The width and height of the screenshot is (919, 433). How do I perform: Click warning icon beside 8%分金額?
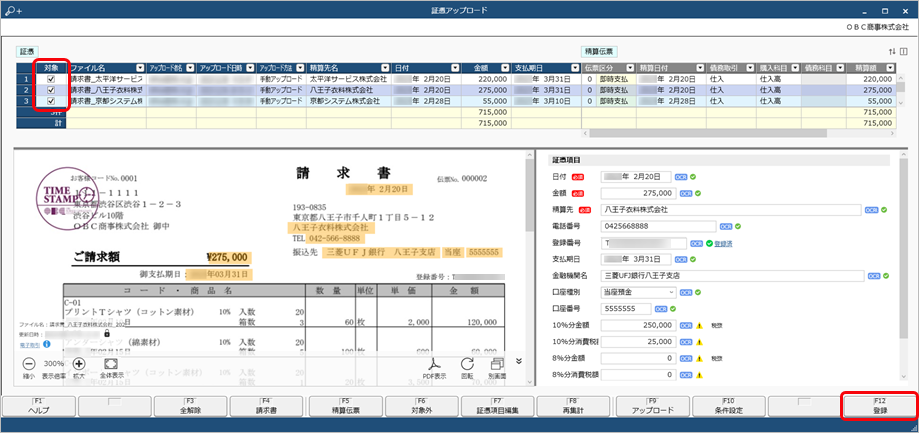[699, 358]
